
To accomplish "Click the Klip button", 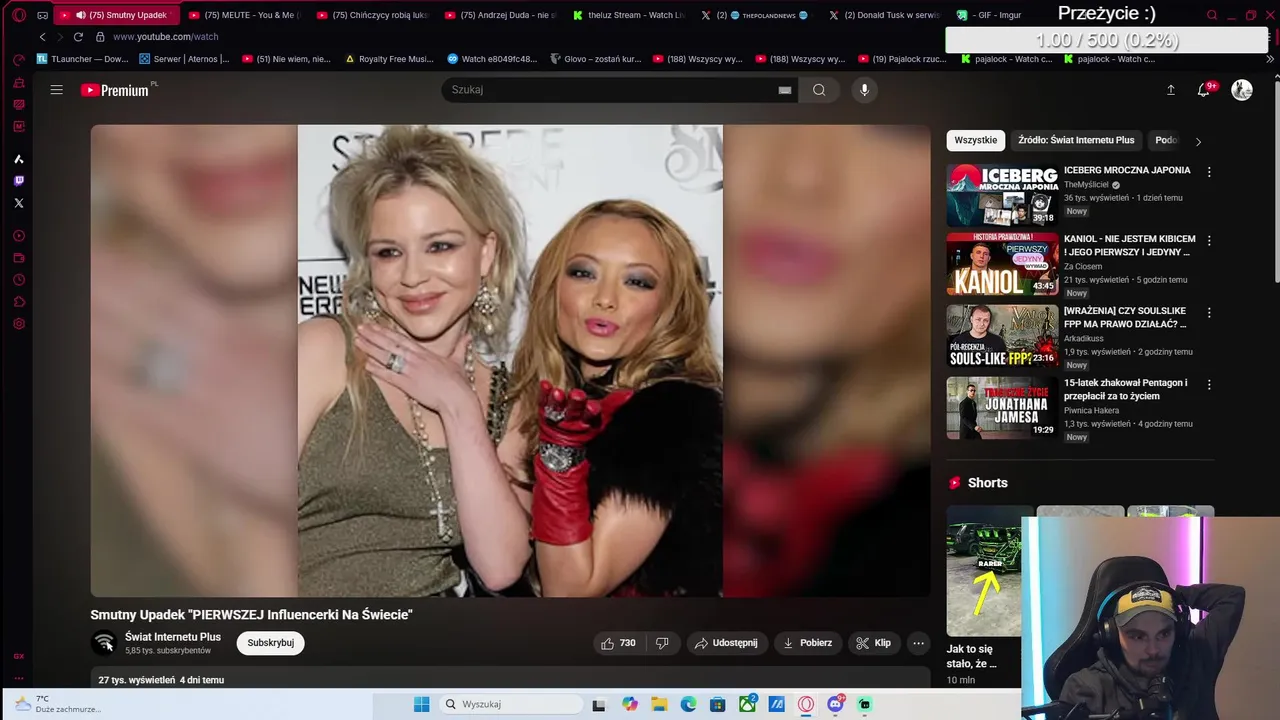I will click(x=873, y=643).
